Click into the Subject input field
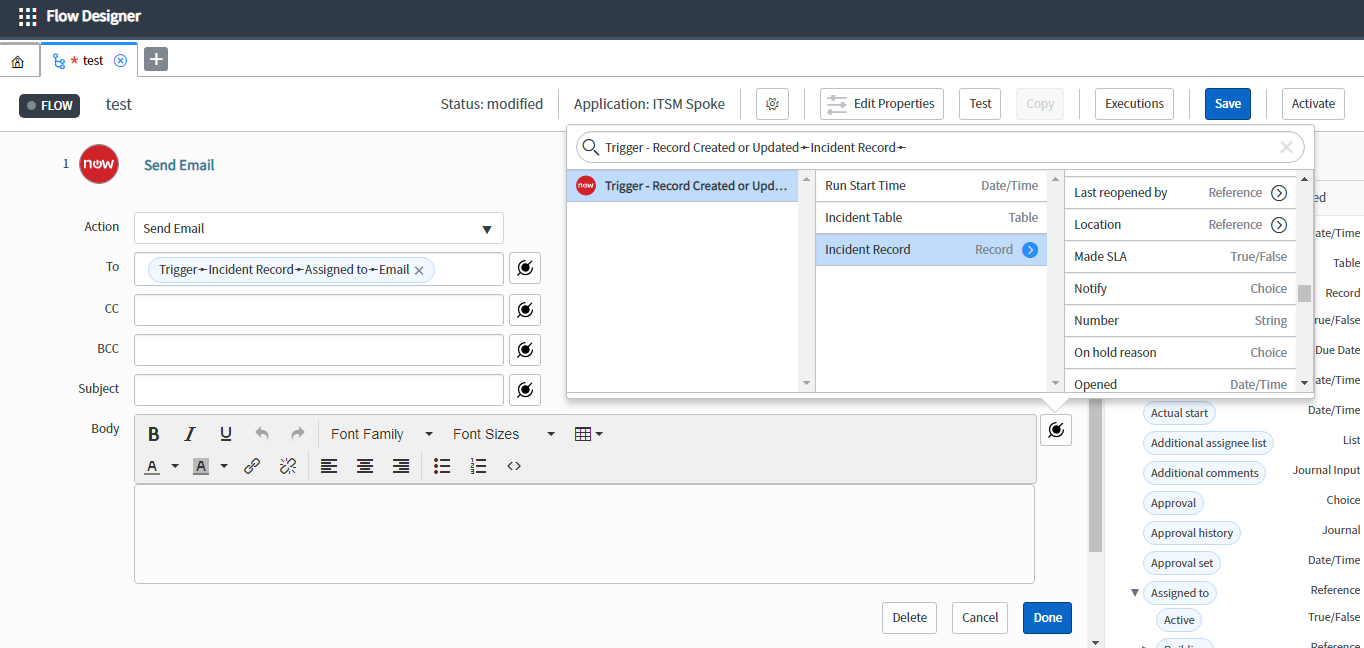Screen dimensions: 1364x648 (319, 390)
